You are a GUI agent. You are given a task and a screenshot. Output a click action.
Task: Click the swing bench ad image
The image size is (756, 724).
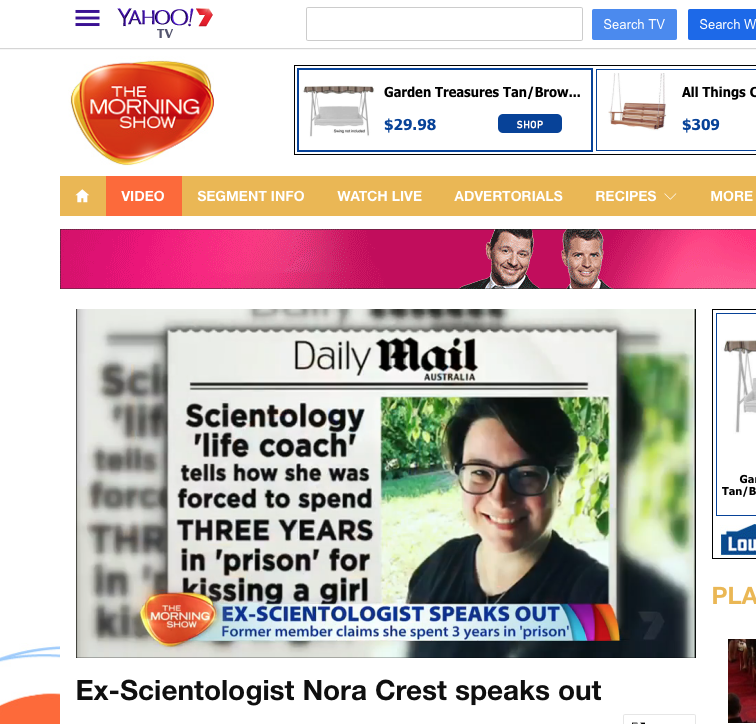tap(338, 110)
